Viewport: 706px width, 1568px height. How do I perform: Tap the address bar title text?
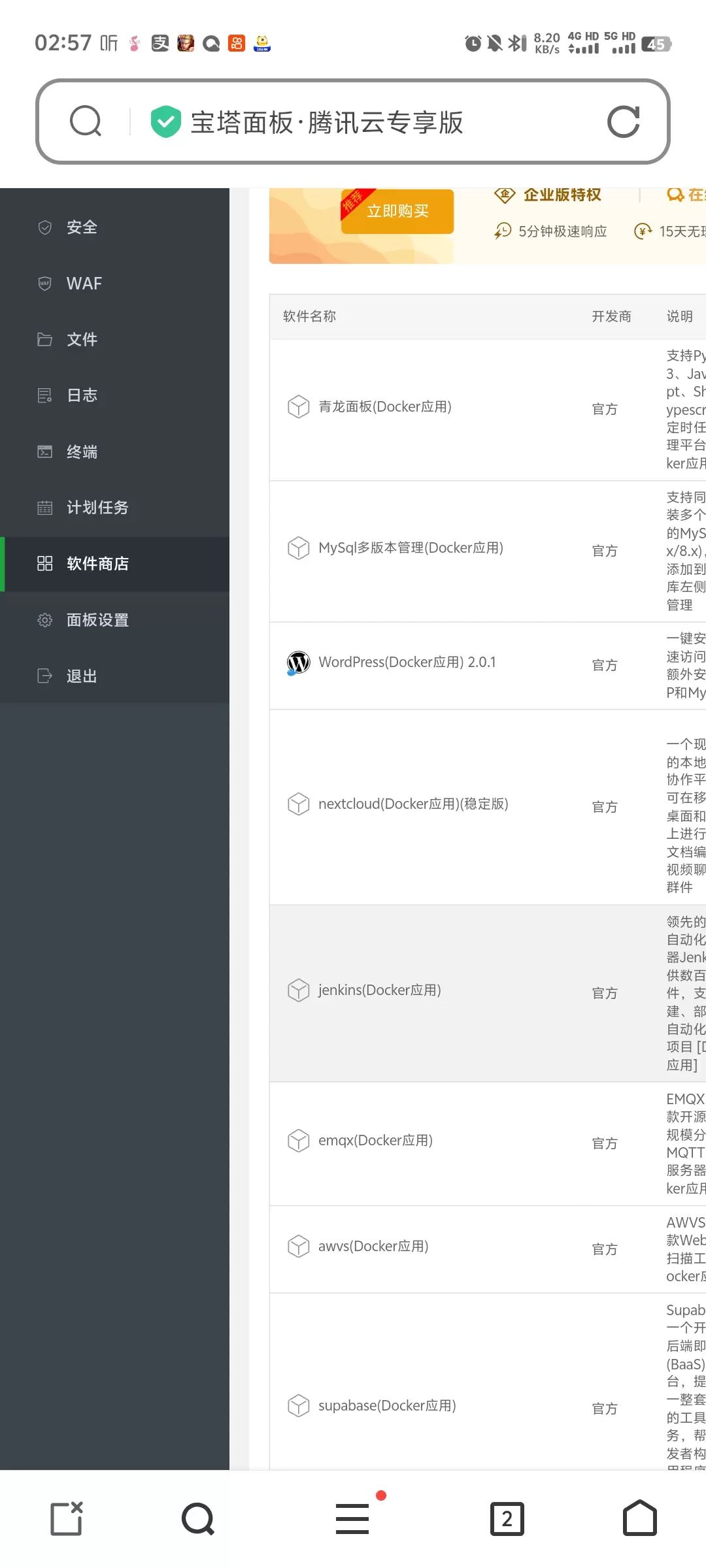(x=327, y=122)
